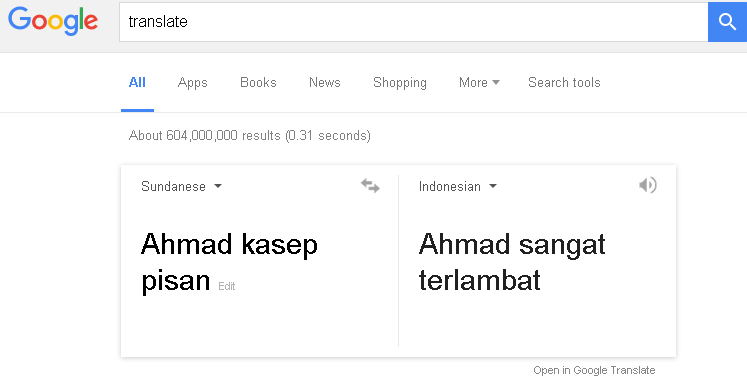Screen dimensions: 747x392
Task: Switch to the Apps tab
Action: pos(192,82)
